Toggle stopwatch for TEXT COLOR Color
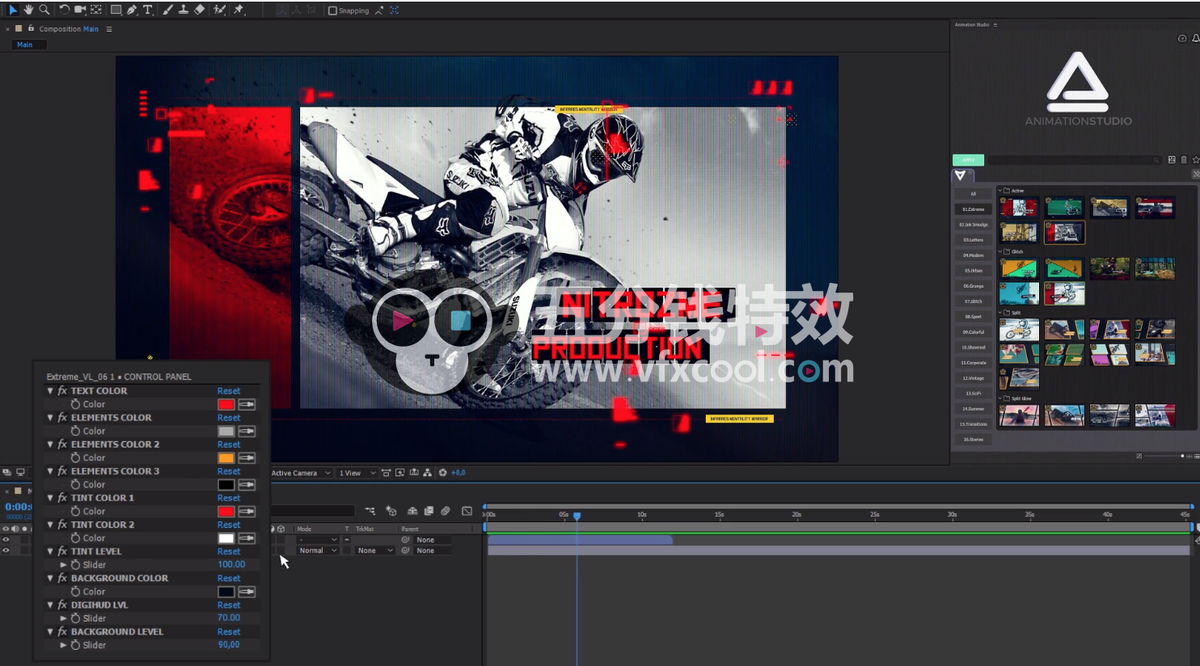Image resolution: width=1200 pixels, height=666 pixels. pos(75,405)
